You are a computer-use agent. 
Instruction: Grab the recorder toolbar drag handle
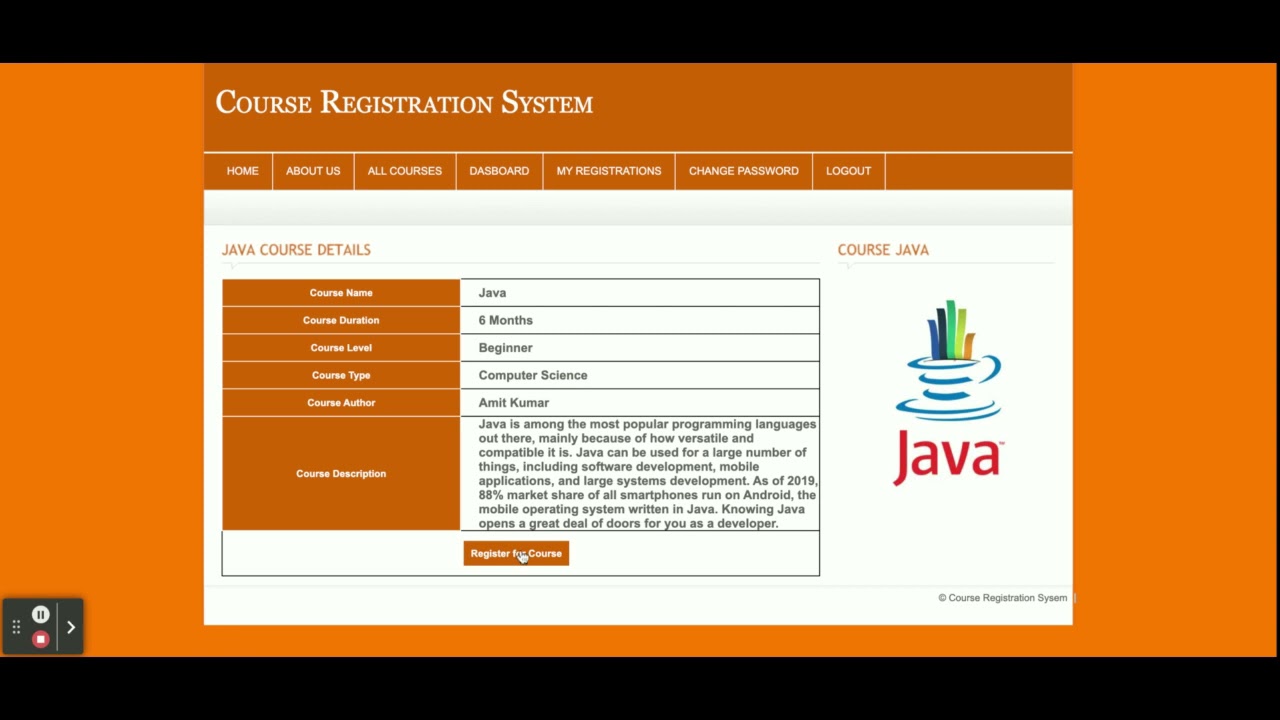[16, 627]
